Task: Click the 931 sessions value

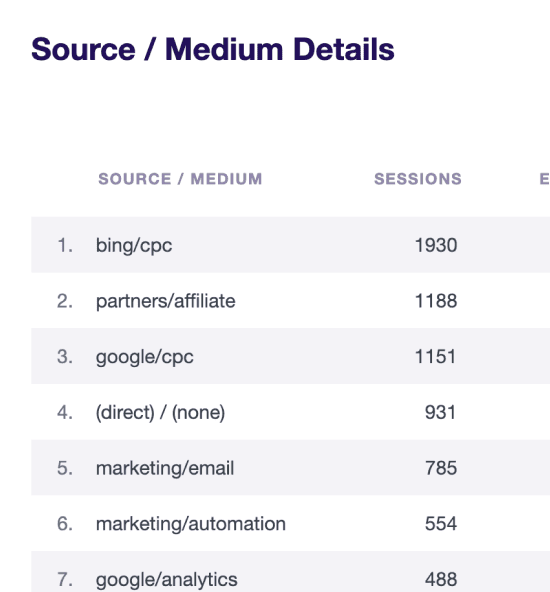Action: (x=441, y=412)
